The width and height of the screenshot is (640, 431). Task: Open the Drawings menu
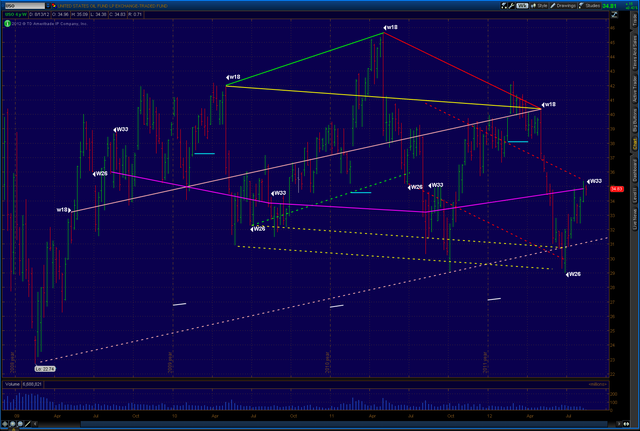pyautogui.click(x=563, y=6)
